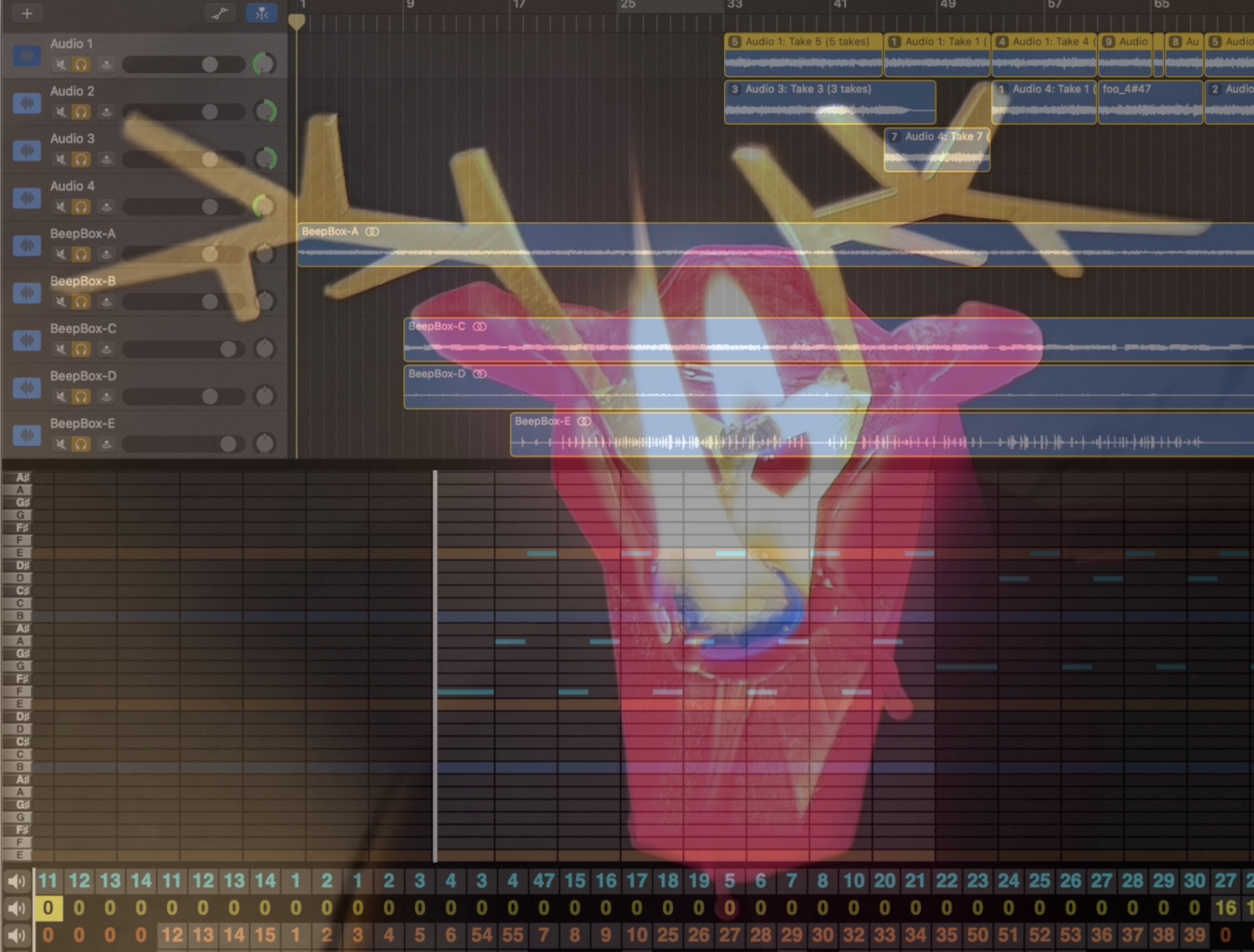1254x952 pixels.
Task: Open takes badge on Audio 3: Take 3 region
Action: tap(735, 89)
